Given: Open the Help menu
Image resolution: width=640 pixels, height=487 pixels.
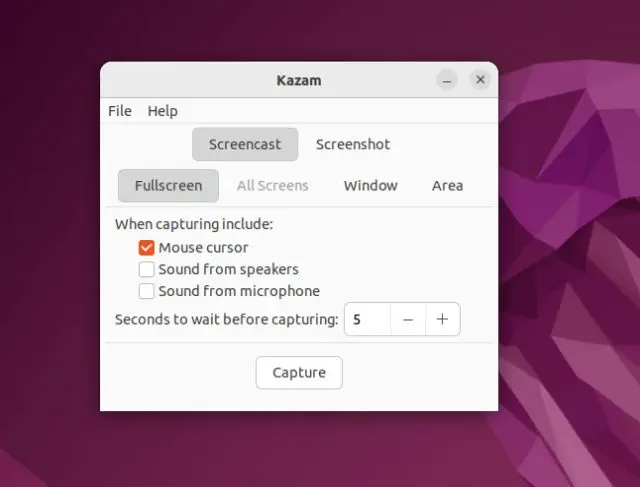Looking at the screenshot, I should [x=162, y=111].
